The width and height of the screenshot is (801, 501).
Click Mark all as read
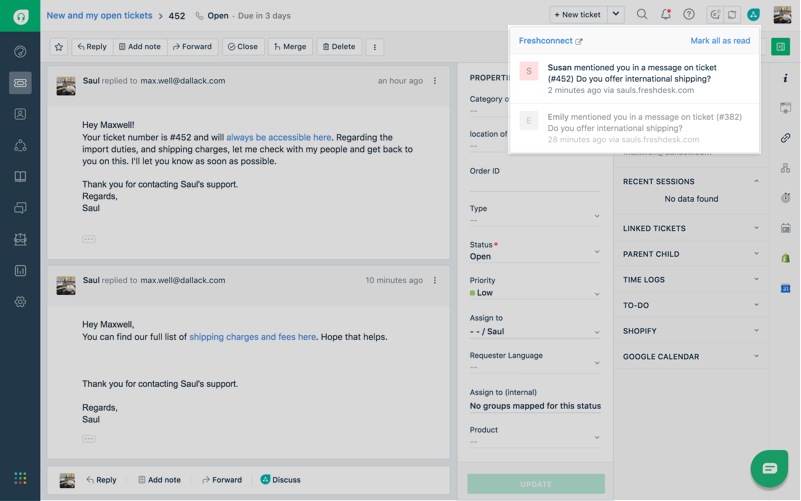point(720,41)
